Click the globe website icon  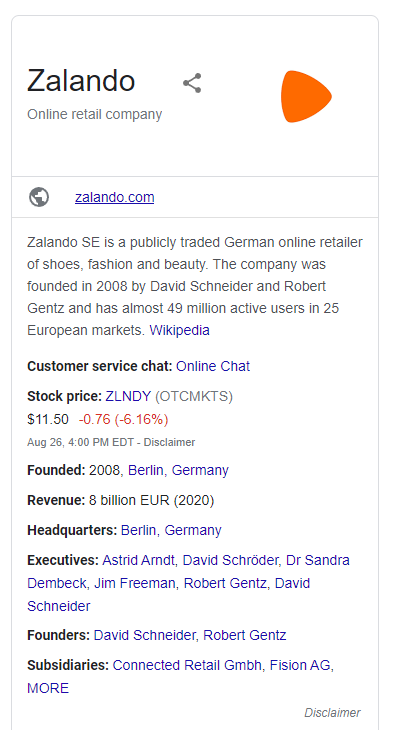point(39,197)
